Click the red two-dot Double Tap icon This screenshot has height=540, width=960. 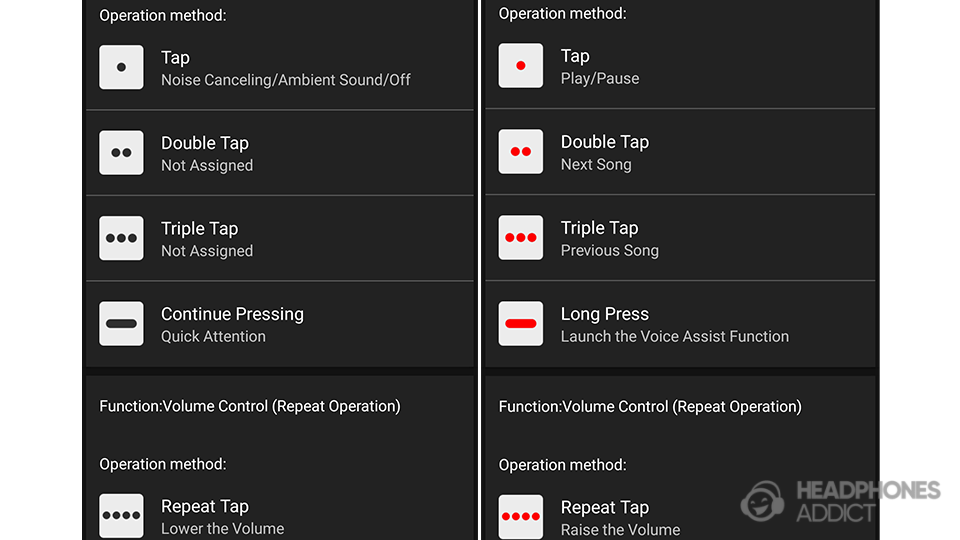point(521,152)
